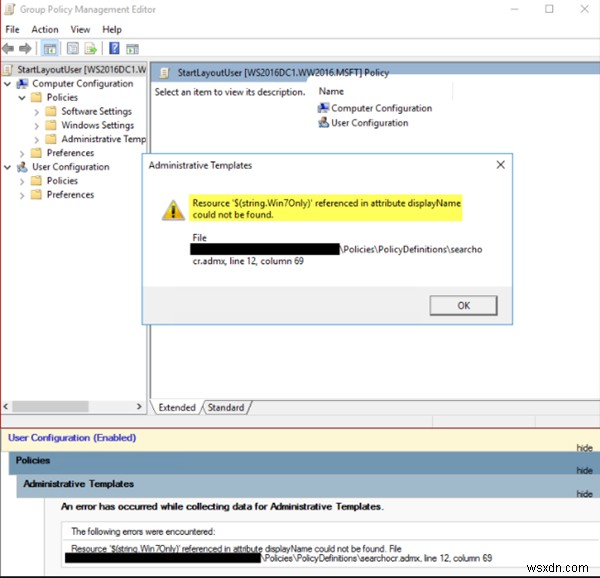Click 'The following errors were encountered:' text
Image resolution: width=600 pixels, height=578 pixels.
(143, 532)
